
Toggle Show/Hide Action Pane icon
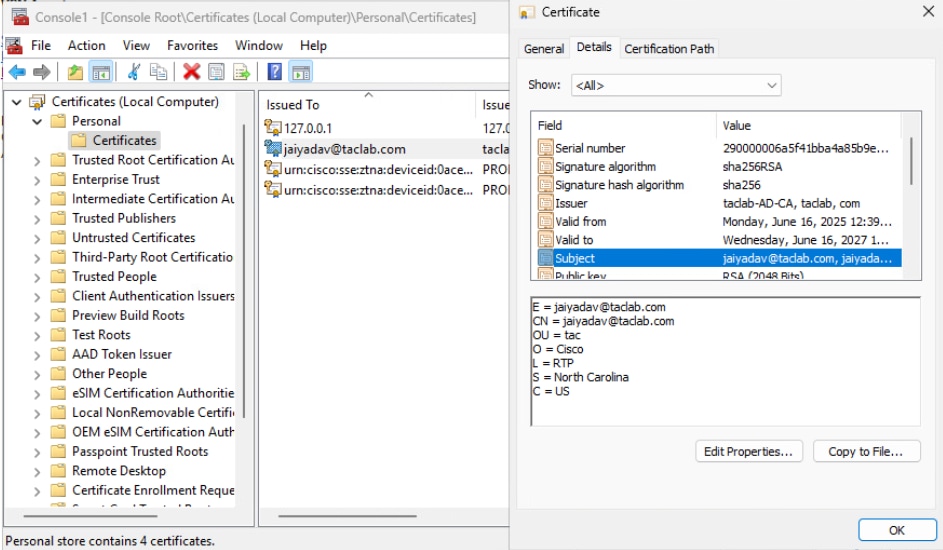[x=301, y=72]
